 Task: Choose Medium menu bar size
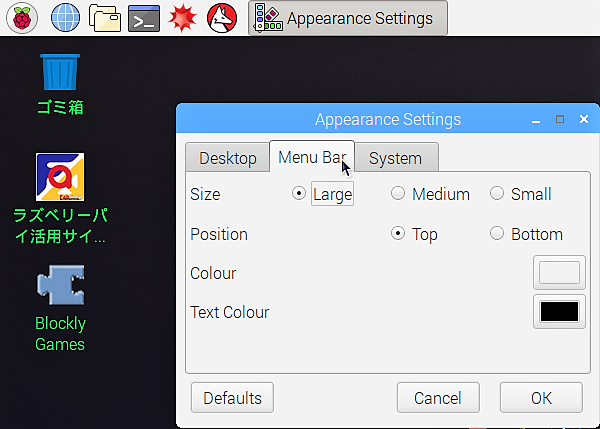point(430,194)
